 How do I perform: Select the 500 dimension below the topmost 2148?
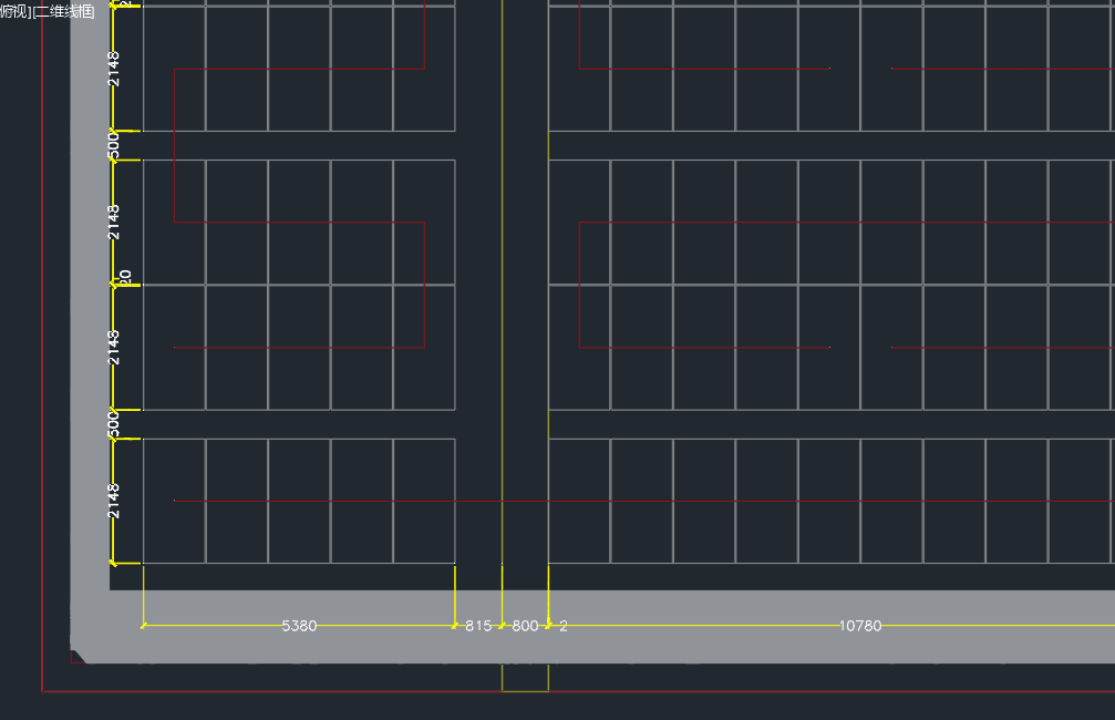coord(114,145)
